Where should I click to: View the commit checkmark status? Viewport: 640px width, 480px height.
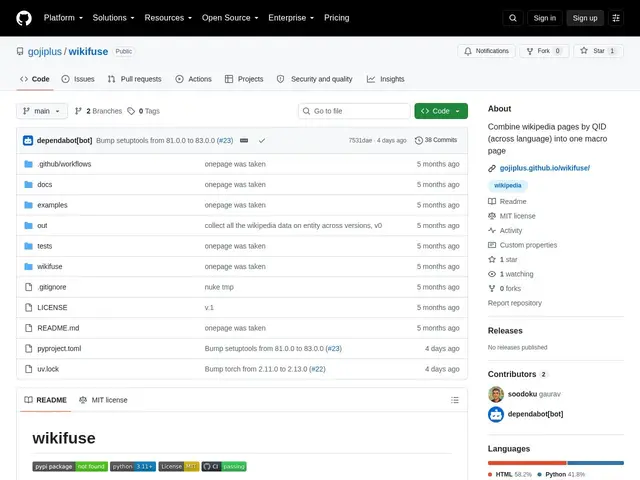(x=262, y=140)
